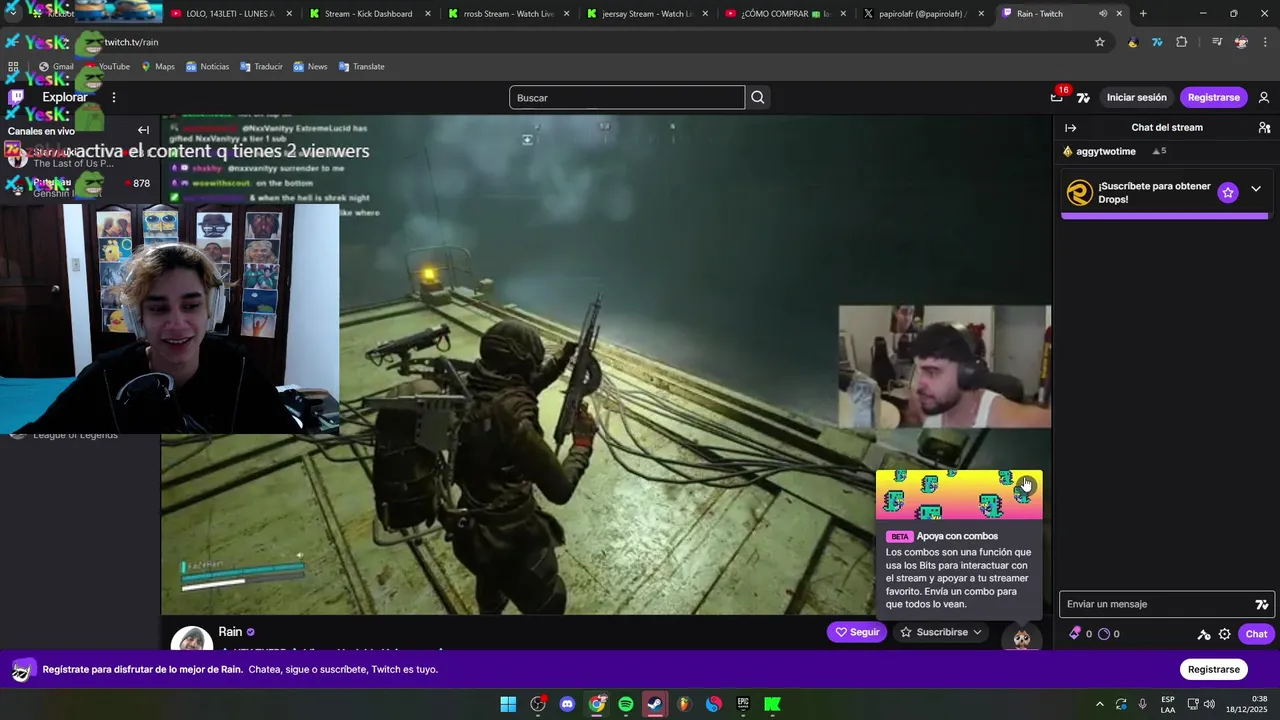Click the League of Legends sidebar channel
This screenshot has height=720, width=1280.
[x=75, y=435]
